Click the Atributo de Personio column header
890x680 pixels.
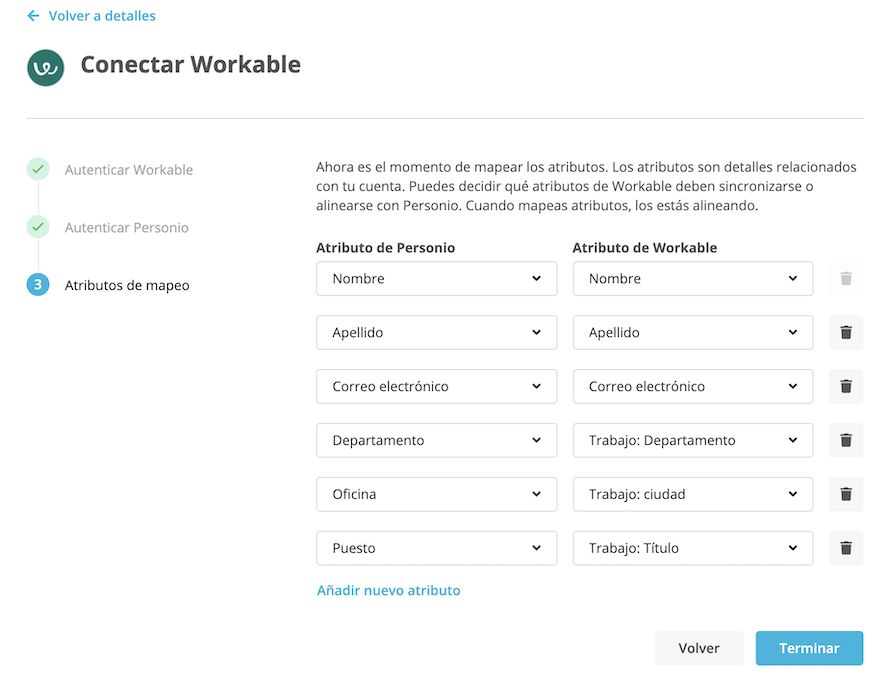click(385, 247)
